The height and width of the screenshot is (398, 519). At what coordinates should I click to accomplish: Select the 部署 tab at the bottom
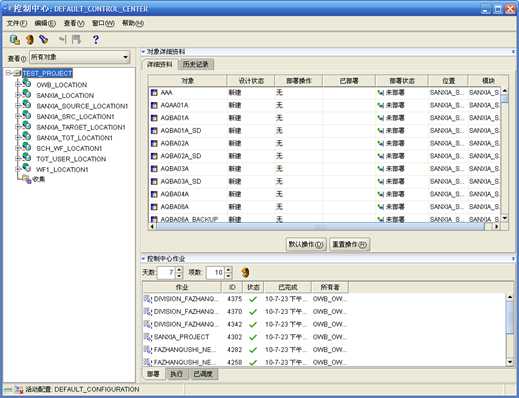(153, 374)
